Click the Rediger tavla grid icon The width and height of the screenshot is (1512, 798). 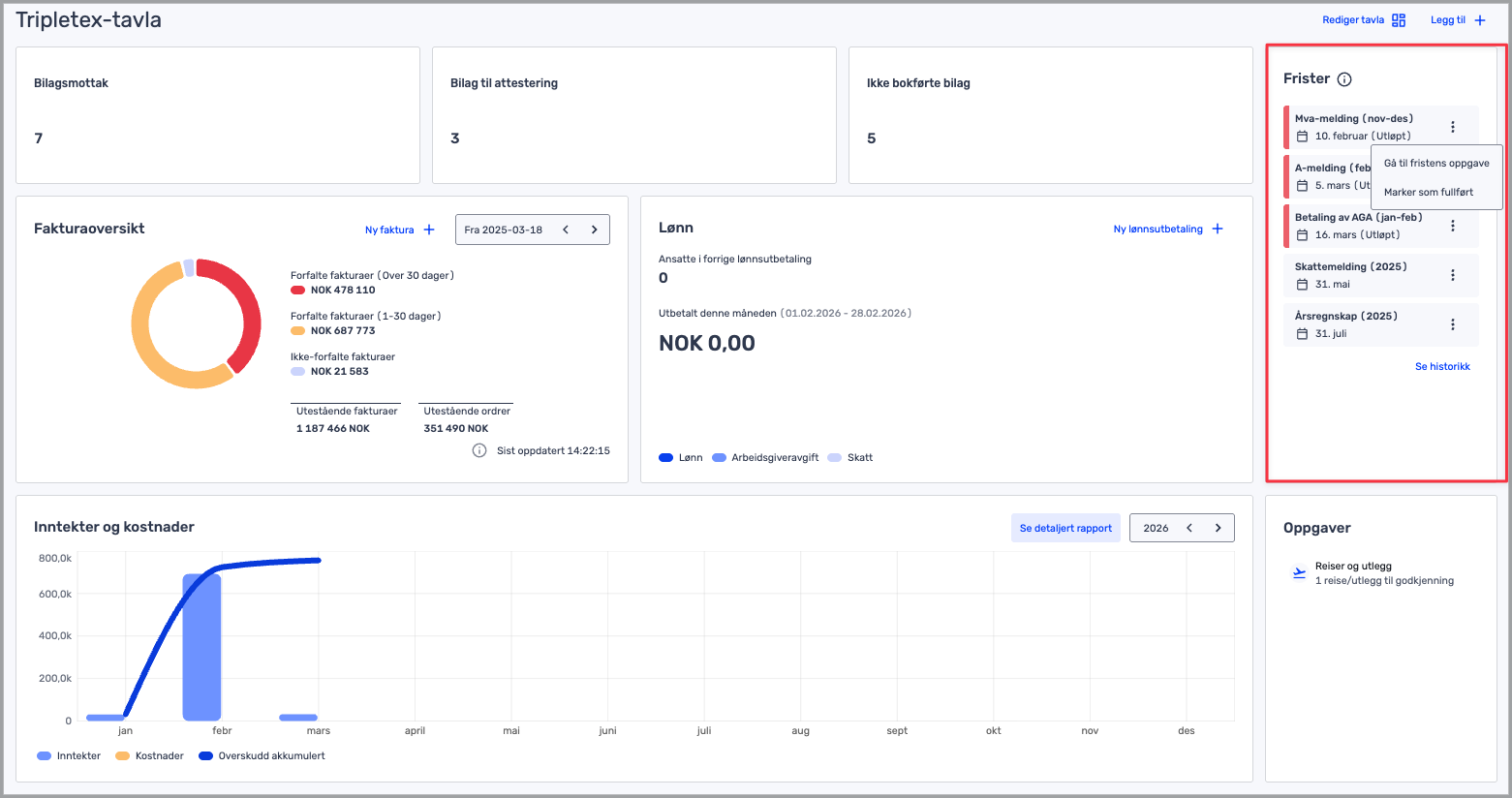click(x=1398, y=20)
